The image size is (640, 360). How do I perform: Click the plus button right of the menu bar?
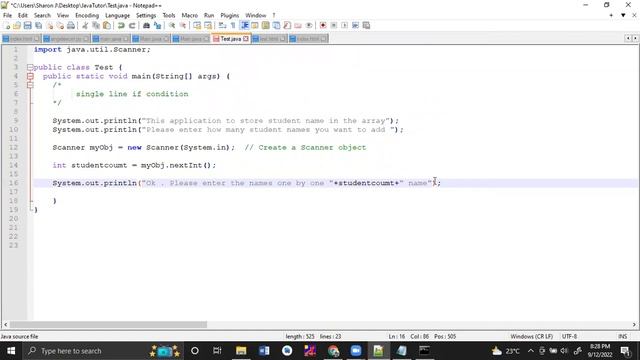pos(611,16)
